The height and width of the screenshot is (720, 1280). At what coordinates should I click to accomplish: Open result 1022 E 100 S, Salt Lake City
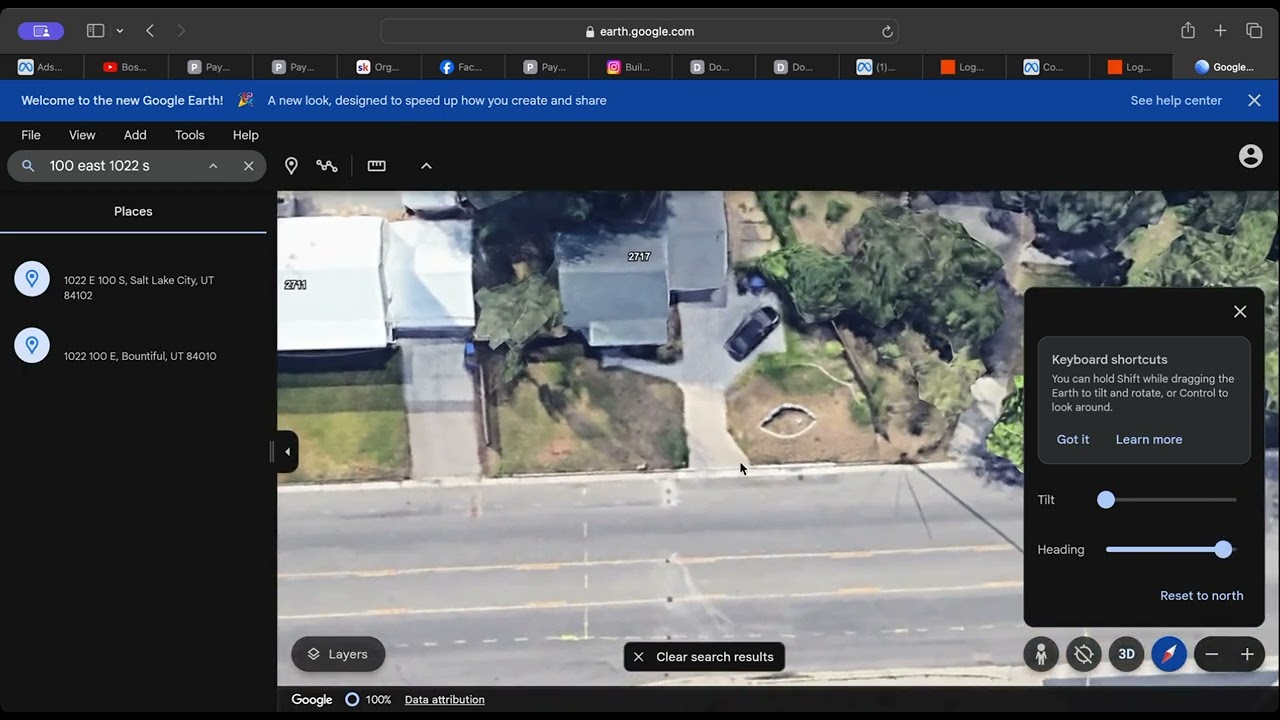[133, 288]
